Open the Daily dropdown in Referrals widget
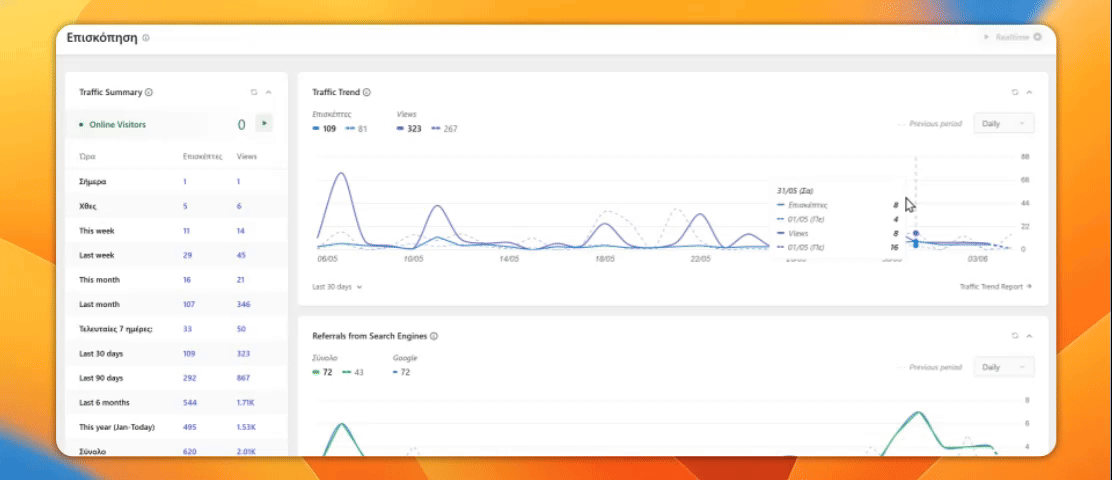 [1003, 367]
